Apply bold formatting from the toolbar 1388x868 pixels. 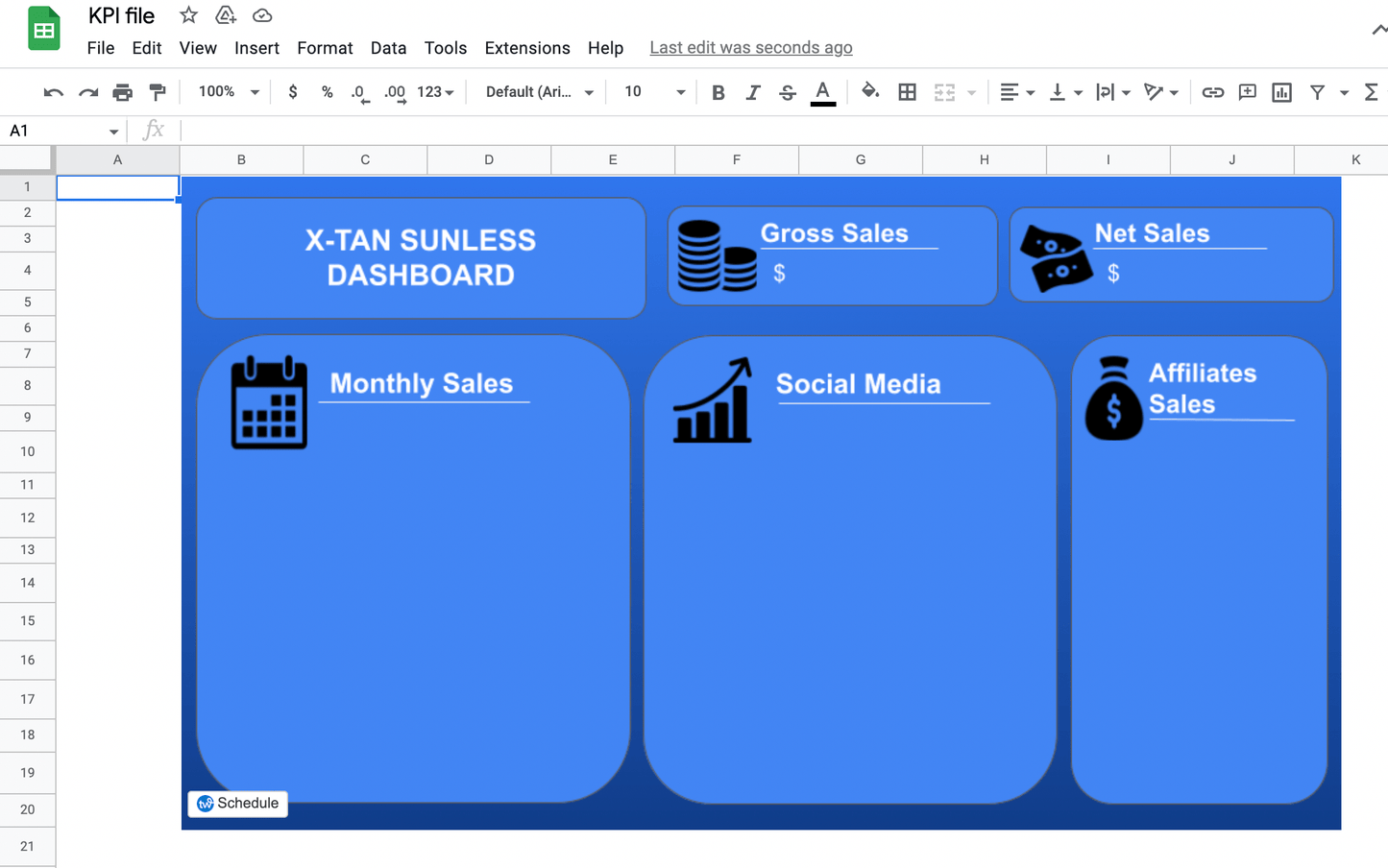(718, 91)
